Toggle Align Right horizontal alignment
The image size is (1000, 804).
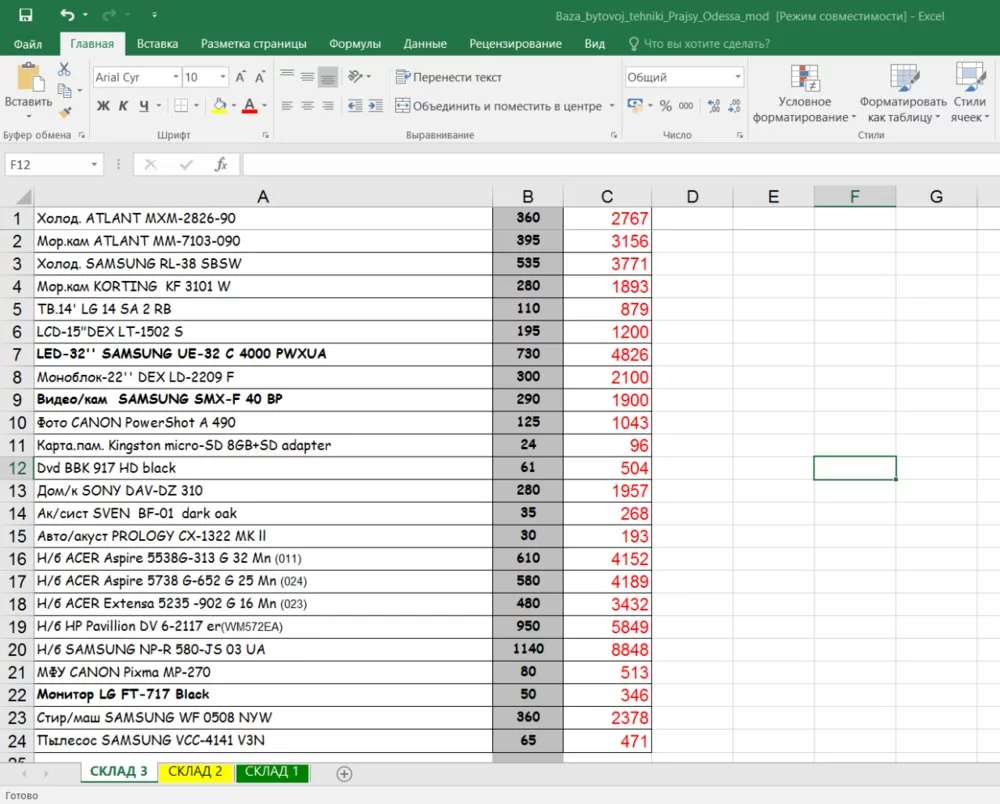tap(328, 106)
